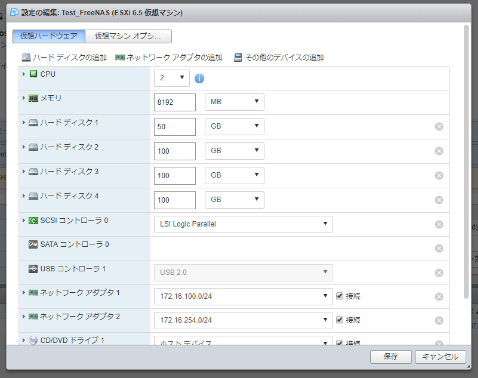Open the 172.16.100.0/24 network dropdown
Screen dimensions: 478x378
point(243,296)
